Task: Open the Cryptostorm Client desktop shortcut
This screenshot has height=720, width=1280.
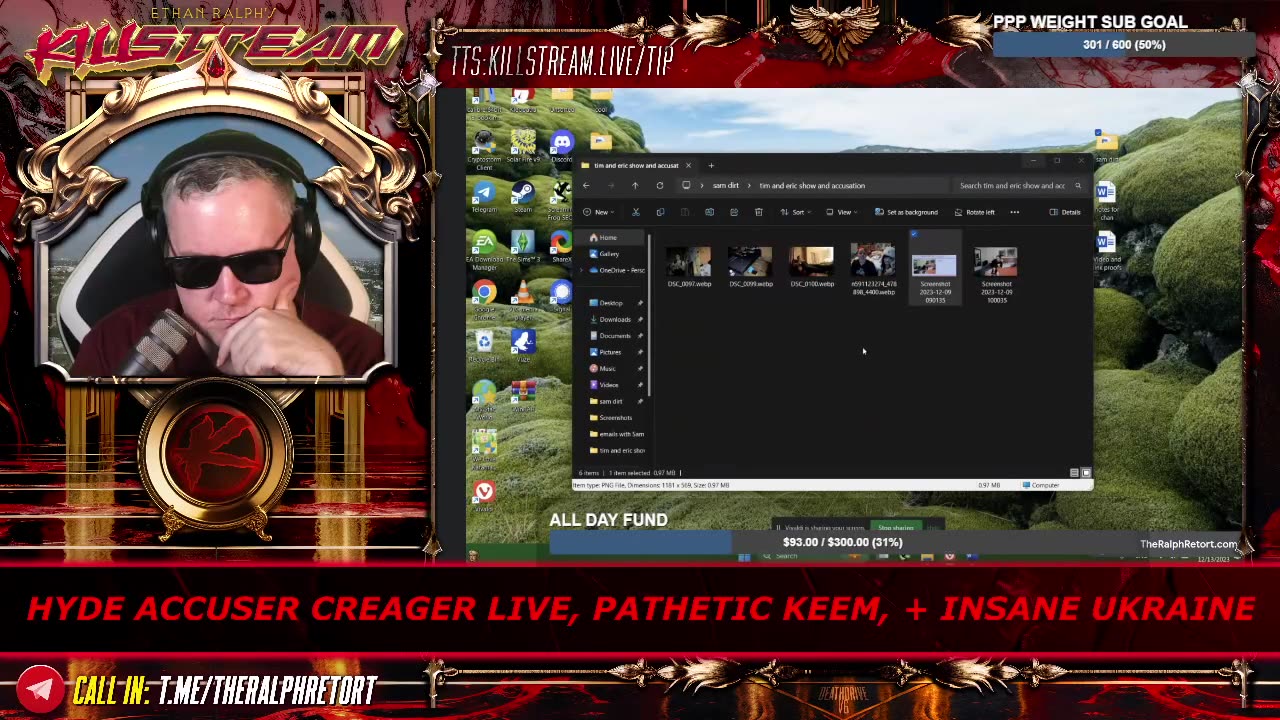Action: [484, 150]
